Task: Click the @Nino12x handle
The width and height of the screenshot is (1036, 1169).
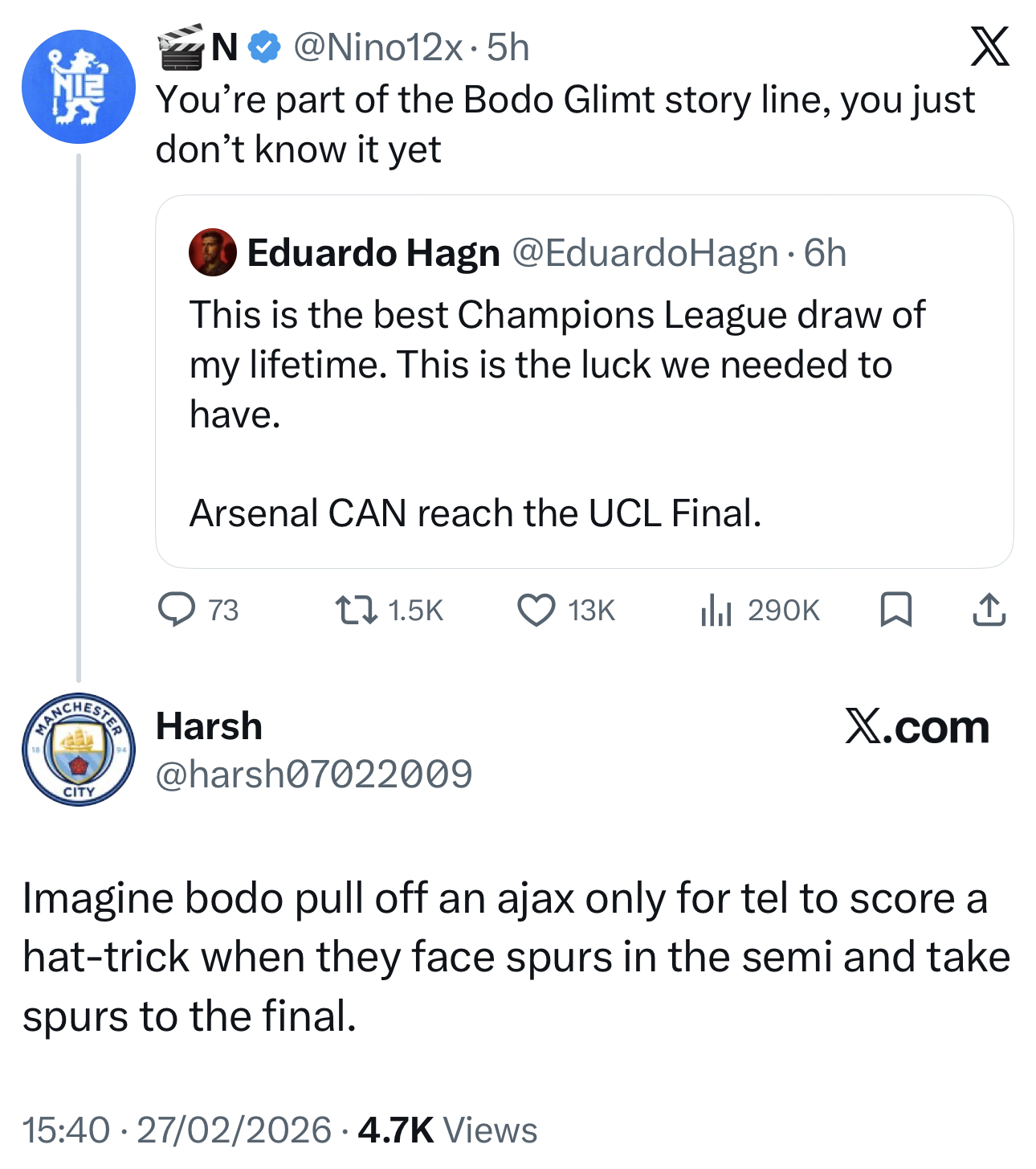Action: [x=377, y=47]
